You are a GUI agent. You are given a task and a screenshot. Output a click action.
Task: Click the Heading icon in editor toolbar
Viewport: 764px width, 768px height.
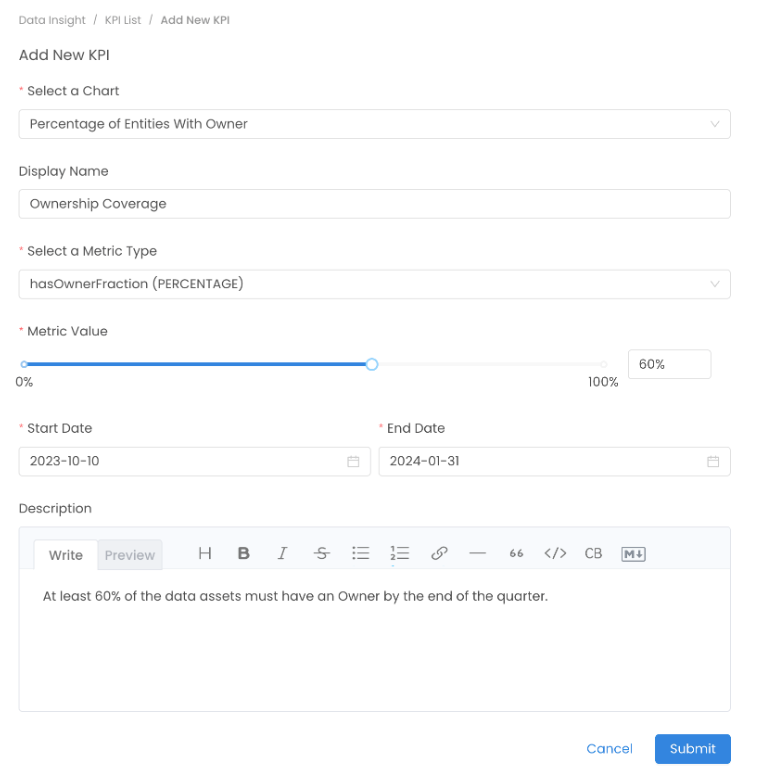(205, 553)
